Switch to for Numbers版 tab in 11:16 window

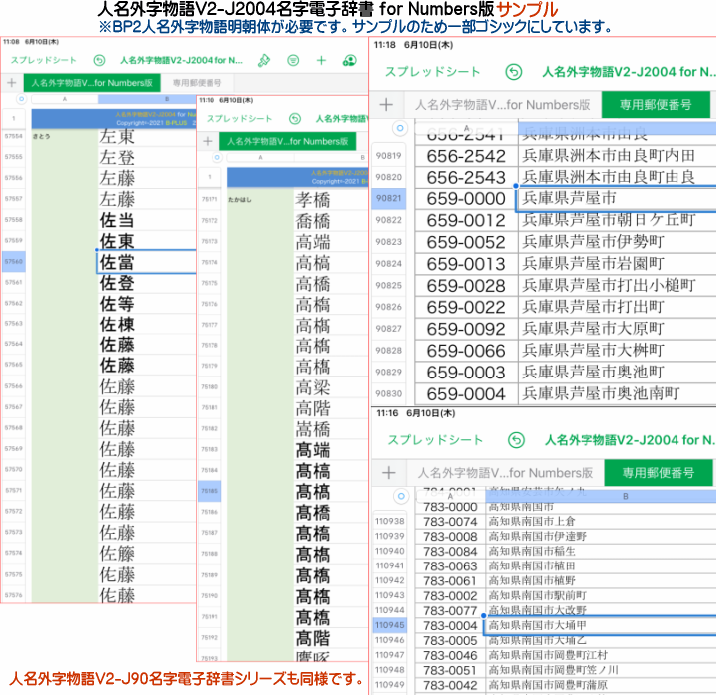pos(505,473)
